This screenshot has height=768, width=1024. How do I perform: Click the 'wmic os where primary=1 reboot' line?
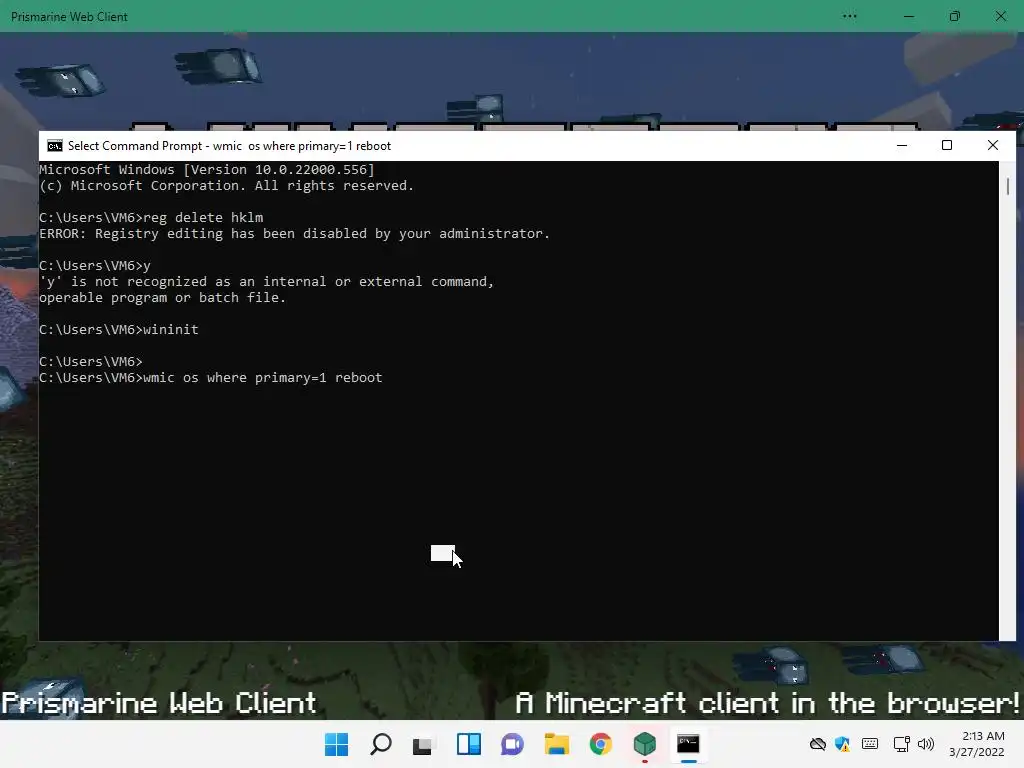(x=211, y=377)
